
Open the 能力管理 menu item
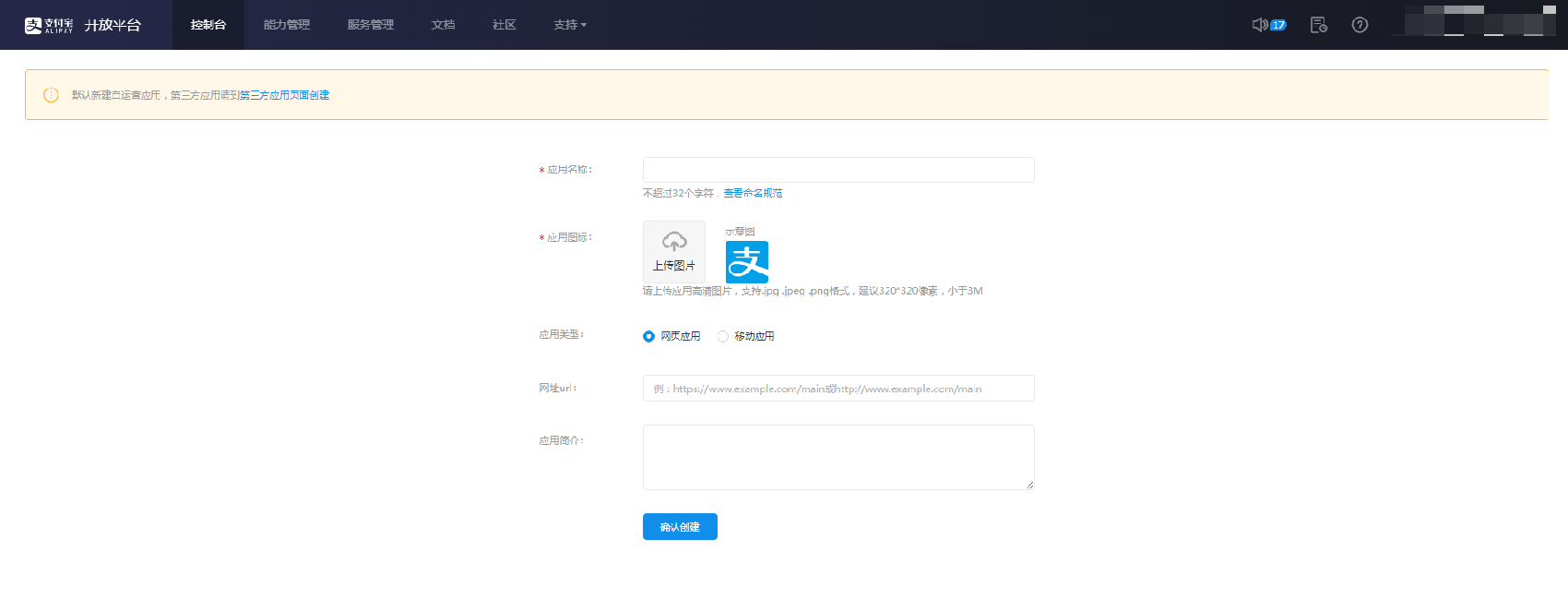(286, 25)
